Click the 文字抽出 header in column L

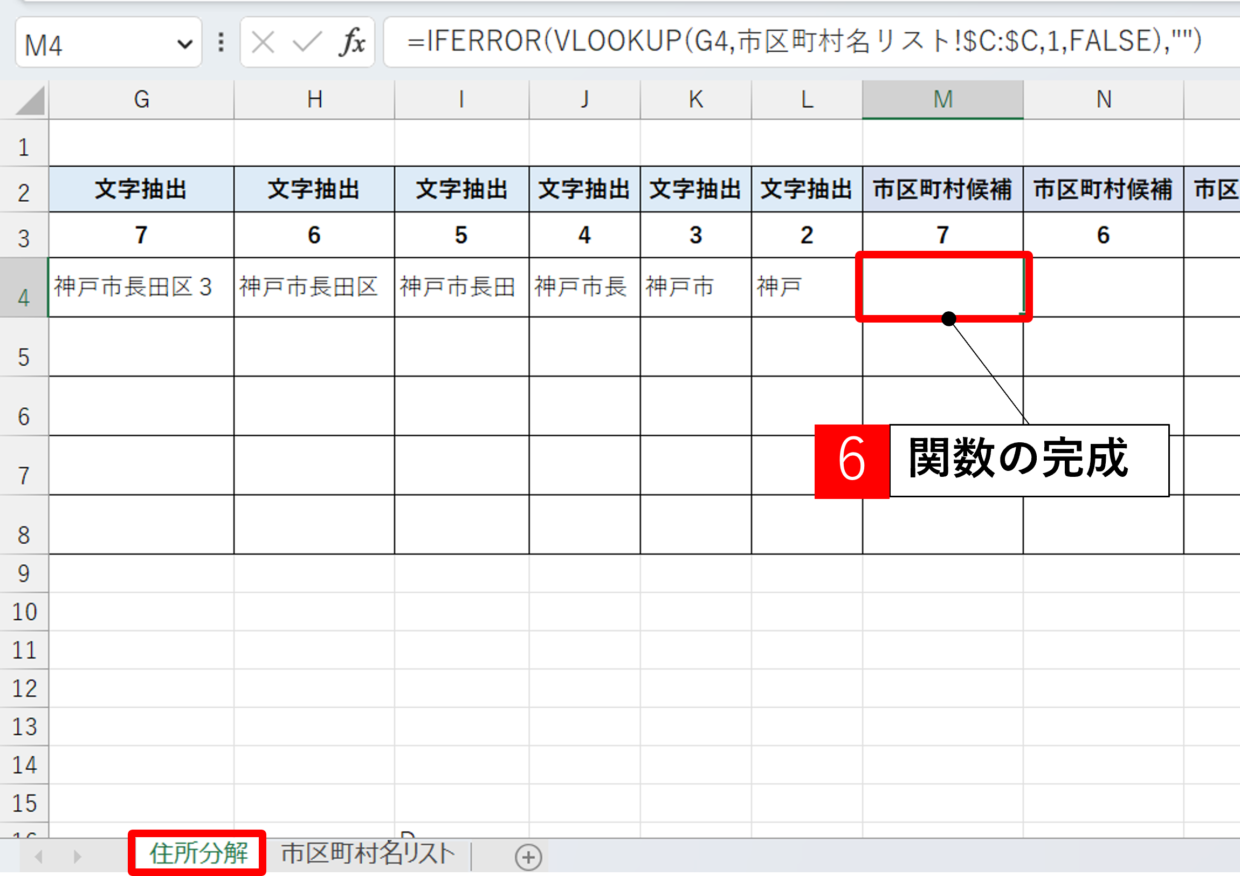[x=806, y=190]
